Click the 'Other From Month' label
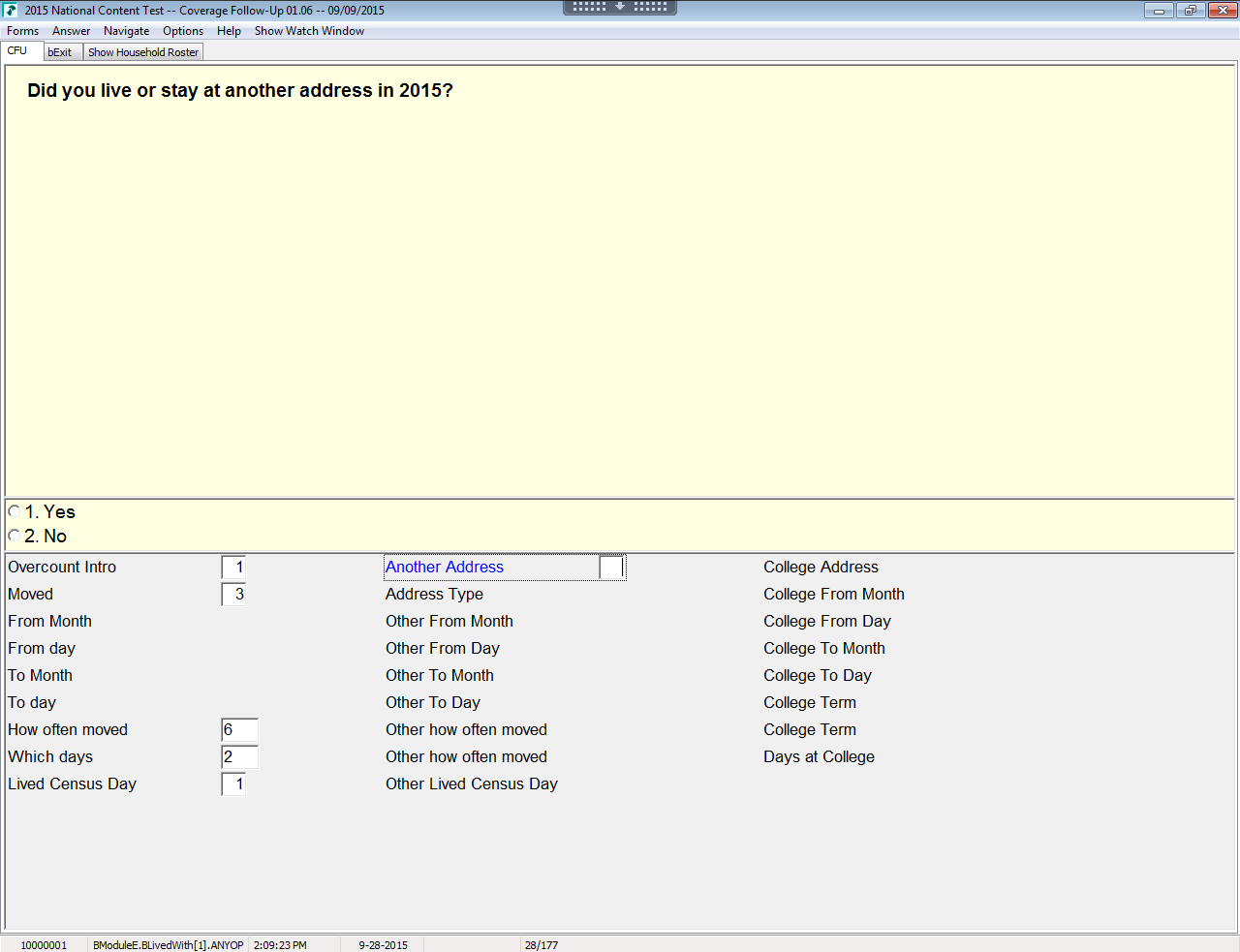 tap(449, 622)
